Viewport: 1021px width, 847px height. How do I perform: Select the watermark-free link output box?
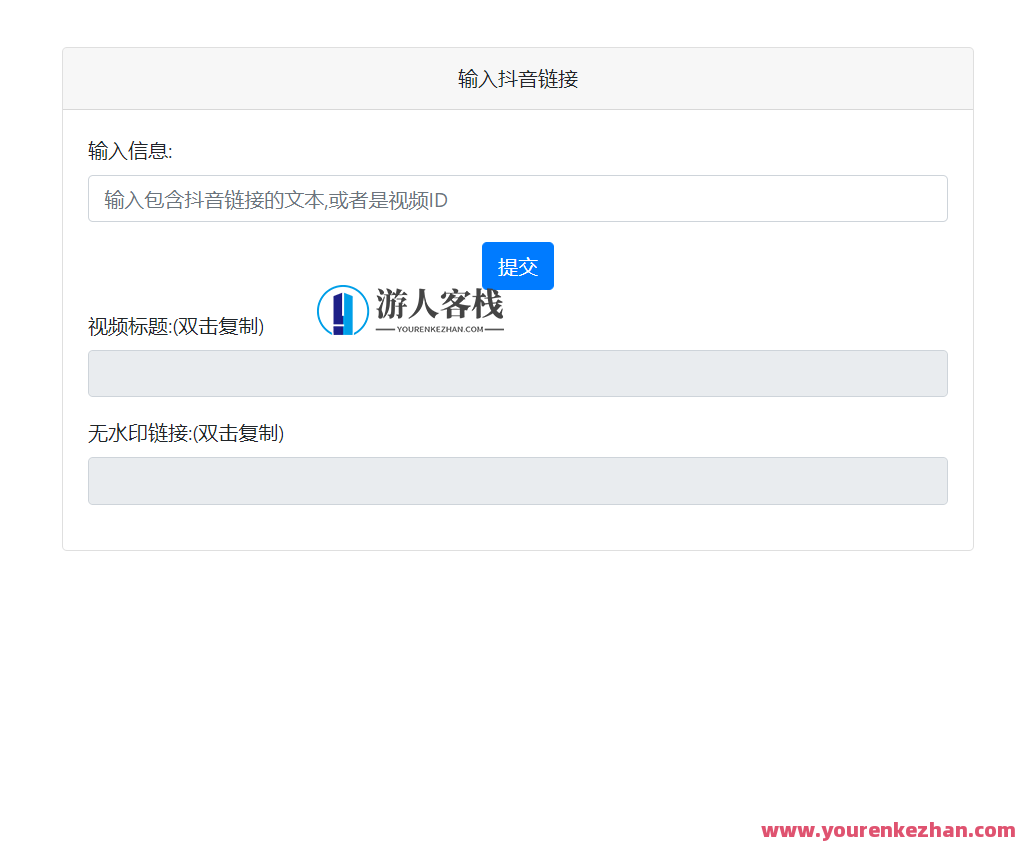point(517,480)
